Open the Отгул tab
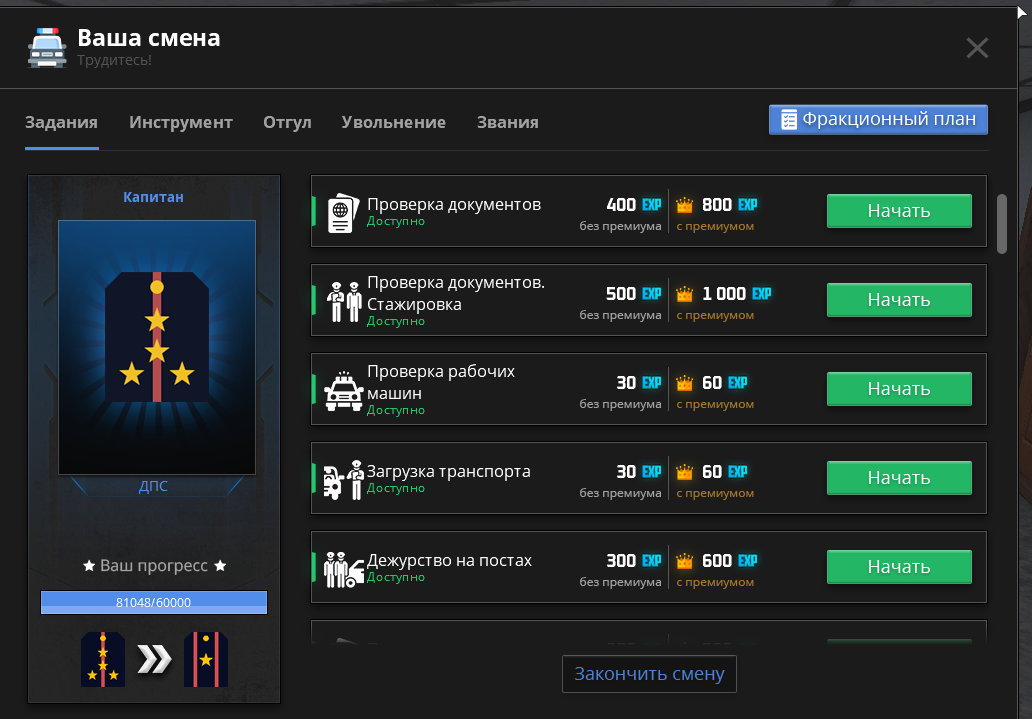The width and height of the screenshot is (1032, 719). click(287, 123)
